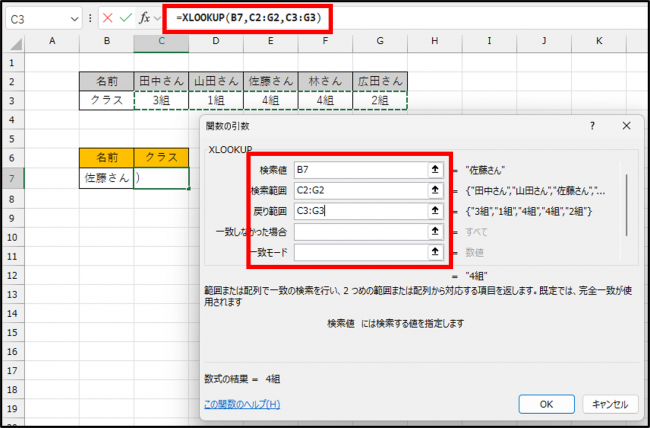The height and width of the screenshot is (428, 650).
Task: Select column B header
Action: coord(107,41)
